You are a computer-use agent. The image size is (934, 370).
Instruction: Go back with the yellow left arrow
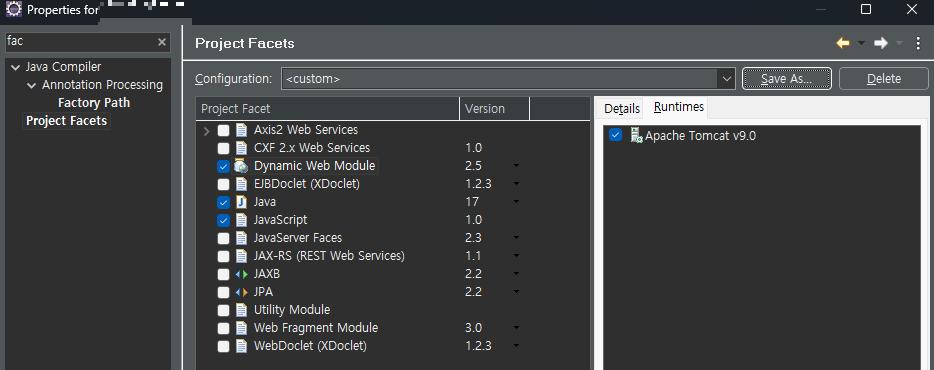(x=842, y=43)
